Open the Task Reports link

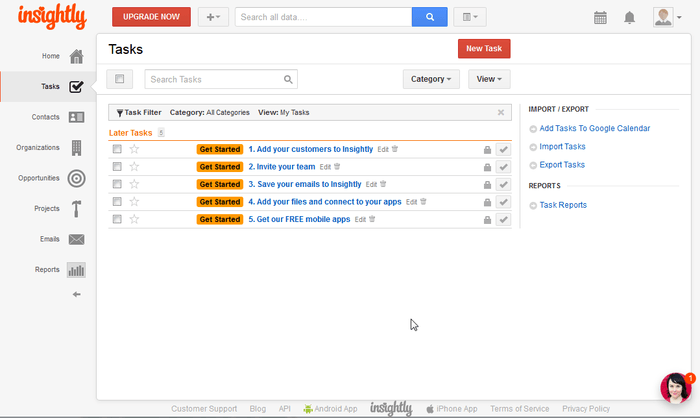pyautogui.click(x=563, y=205)
